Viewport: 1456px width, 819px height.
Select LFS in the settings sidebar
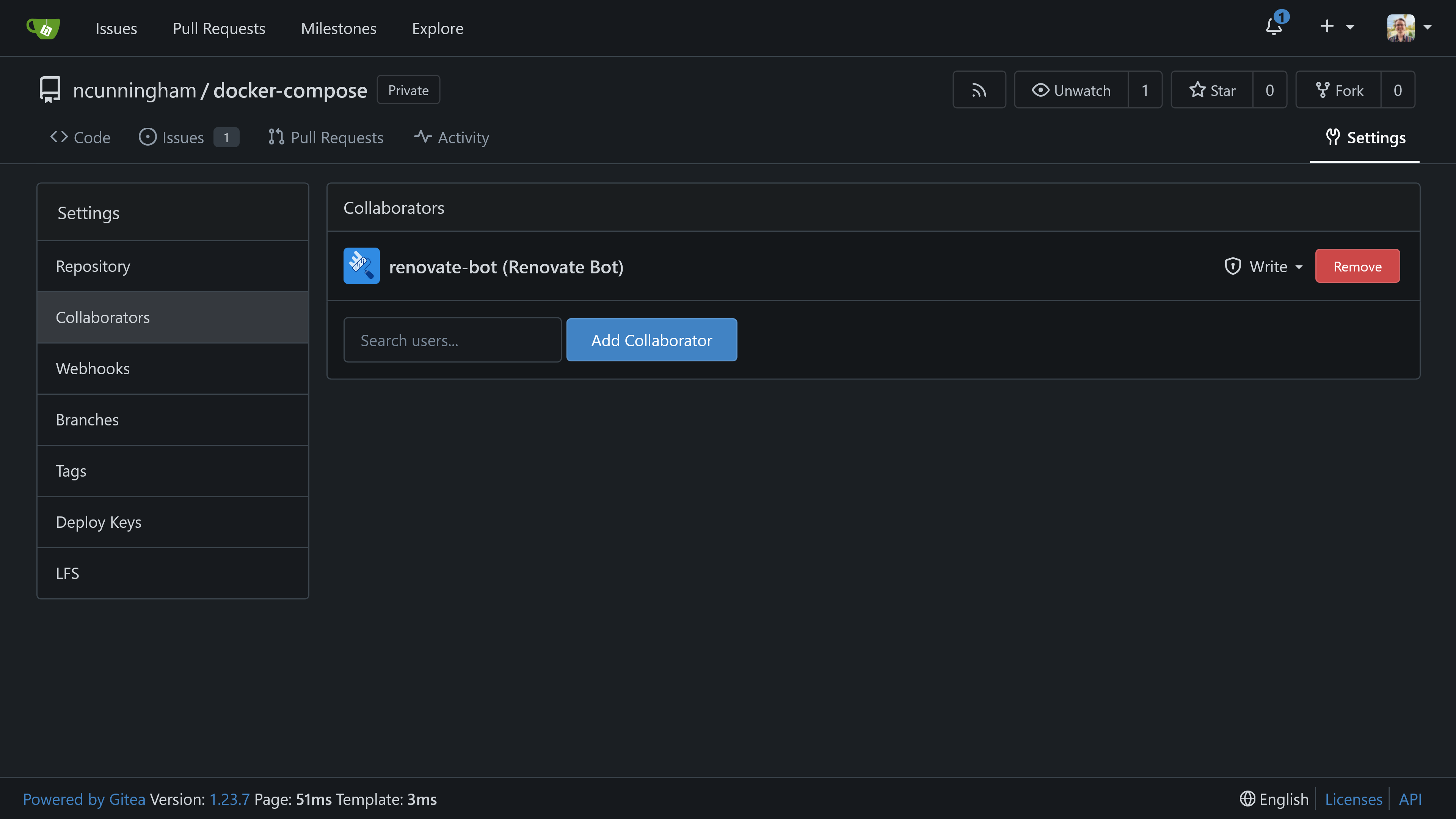click(x=173, y=573)
